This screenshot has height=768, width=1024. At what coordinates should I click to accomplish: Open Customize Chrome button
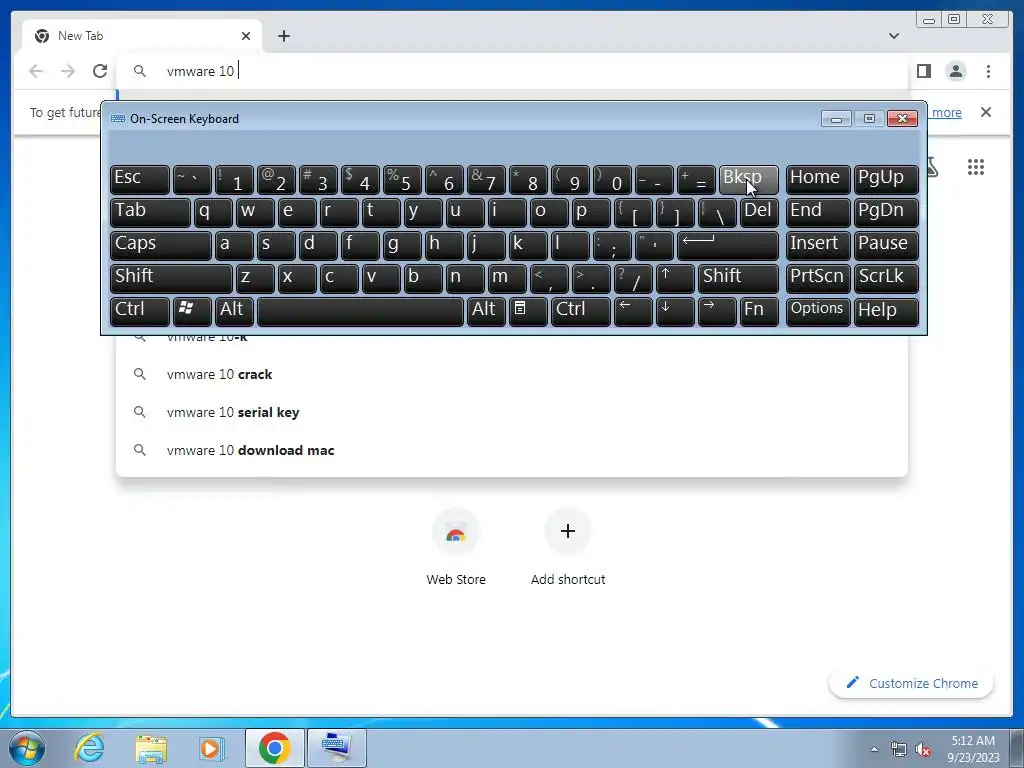912,683
